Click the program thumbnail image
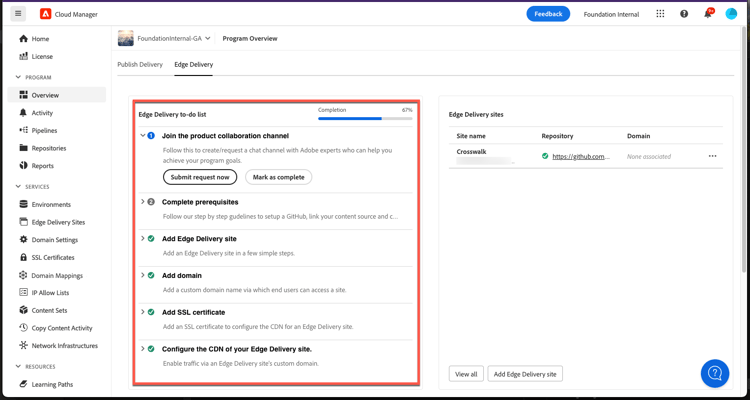 click(x=126, y=38)
